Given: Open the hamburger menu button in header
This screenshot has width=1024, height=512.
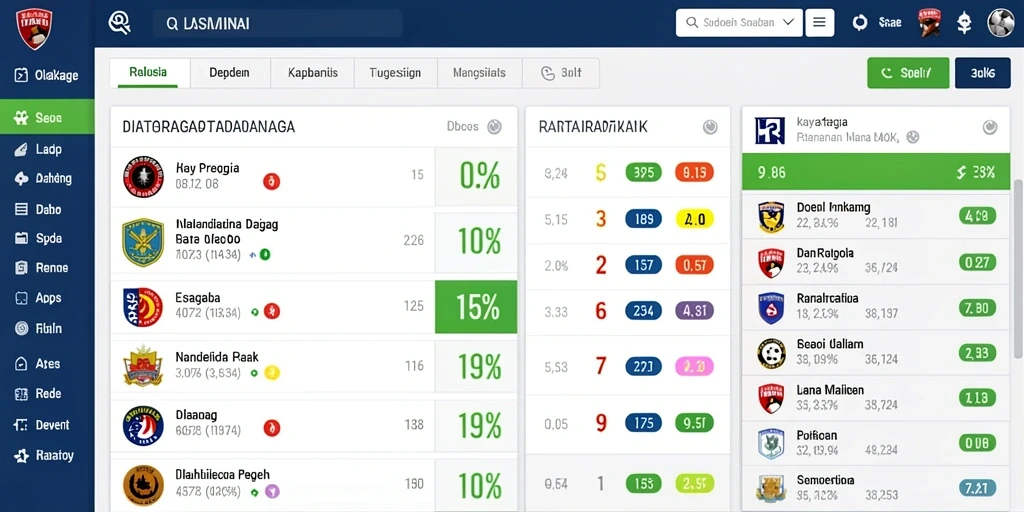Looking at the screenshot, I should (820, 23).
